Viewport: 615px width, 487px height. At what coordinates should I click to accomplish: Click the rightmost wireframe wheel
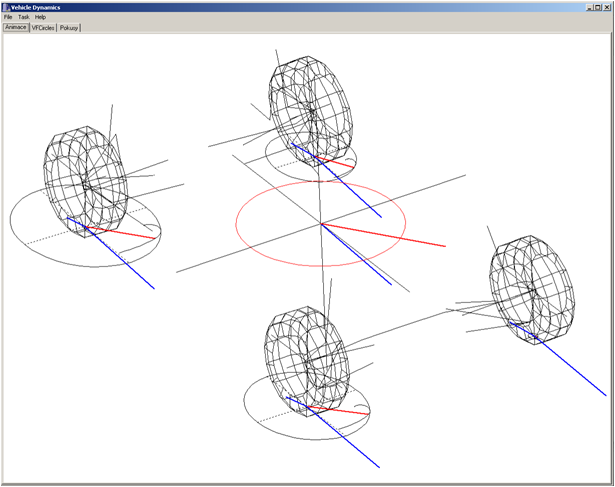click(530, 288)
